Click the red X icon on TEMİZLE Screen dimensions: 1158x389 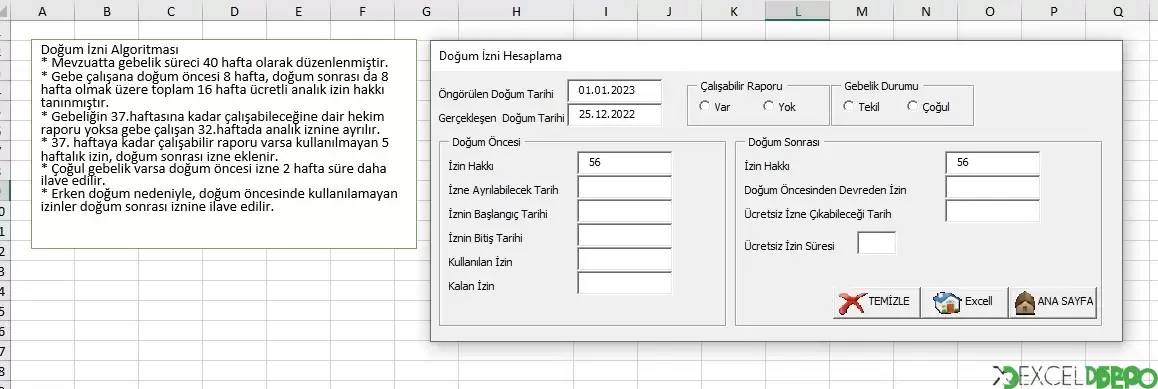click(851, 302)
